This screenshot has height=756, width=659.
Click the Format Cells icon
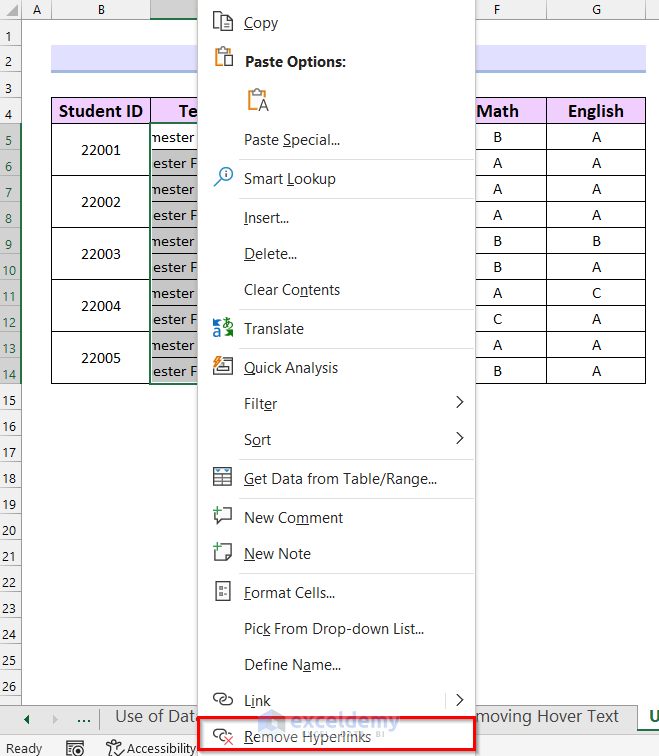pos(223,592)
